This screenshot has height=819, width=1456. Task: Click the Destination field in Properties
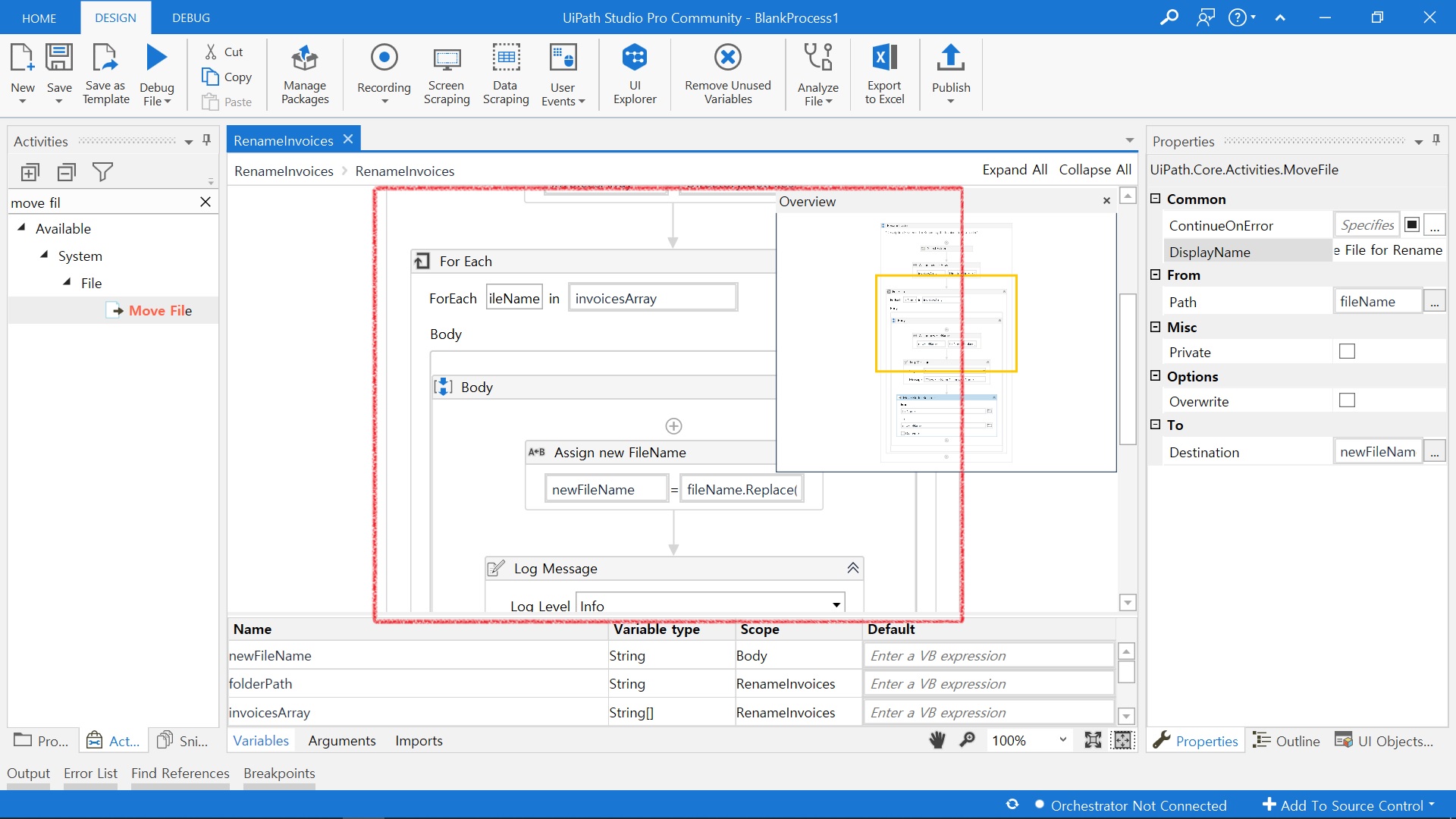pyautogui.click(x=1376, y=452)
